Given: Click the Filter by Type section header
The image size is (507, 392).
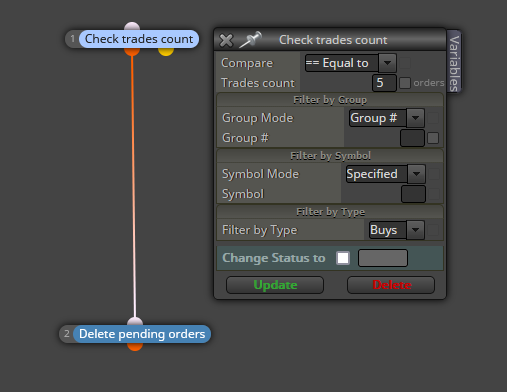Looking at the screenshot, I should click(x=330, y=212).
